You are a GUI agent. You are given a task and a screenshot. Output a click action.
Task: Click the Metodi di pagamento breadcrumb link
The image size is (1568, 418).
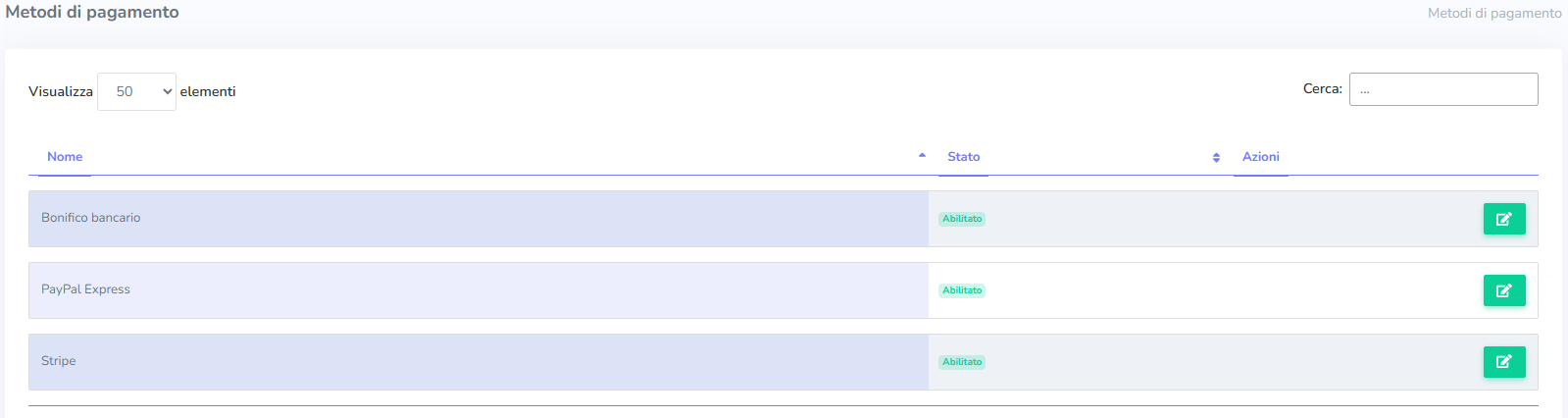pyautogui.click(x=1493, y=13)
